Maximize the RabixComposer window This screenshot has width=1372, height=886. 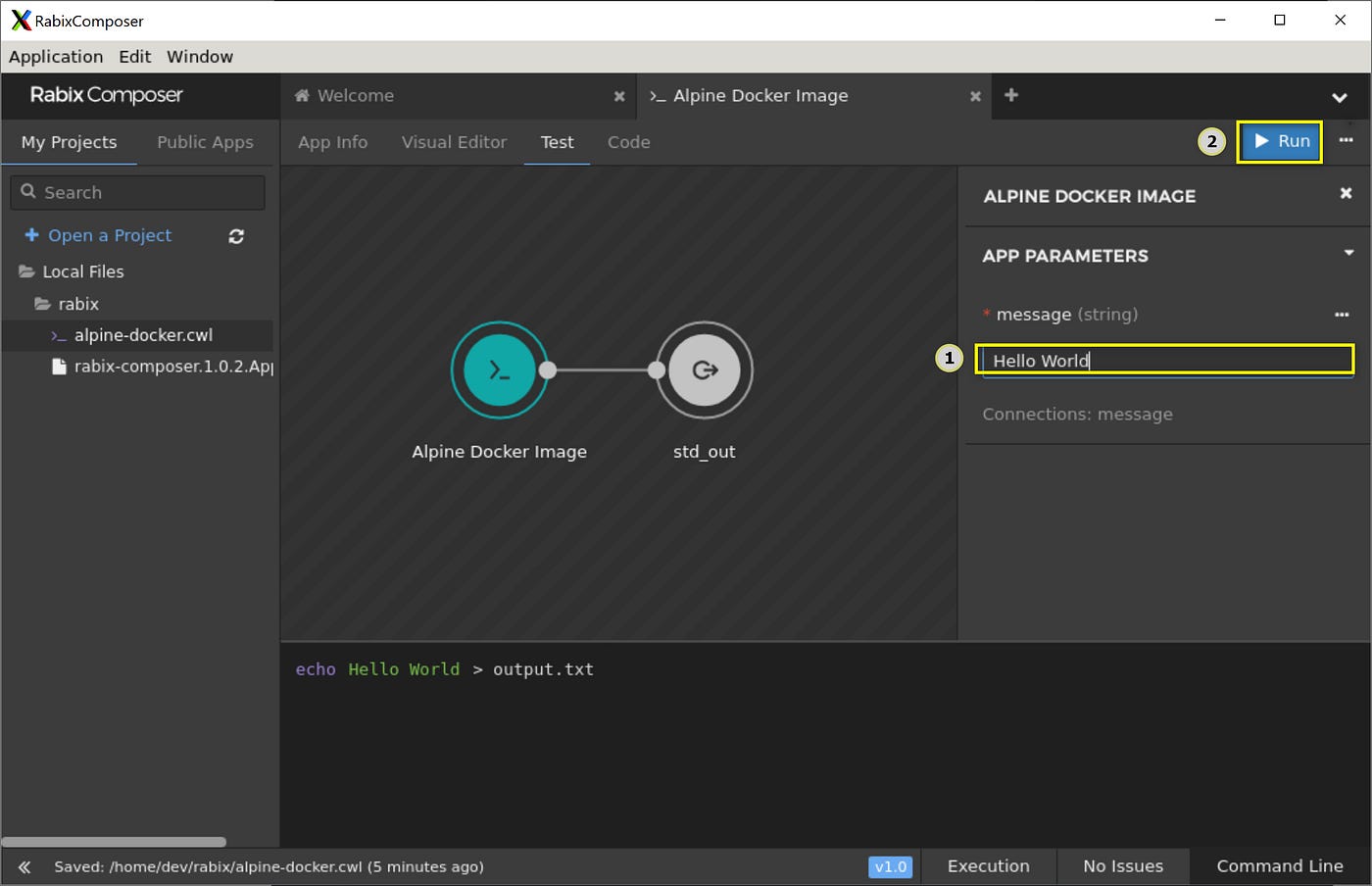(1280, 20)
